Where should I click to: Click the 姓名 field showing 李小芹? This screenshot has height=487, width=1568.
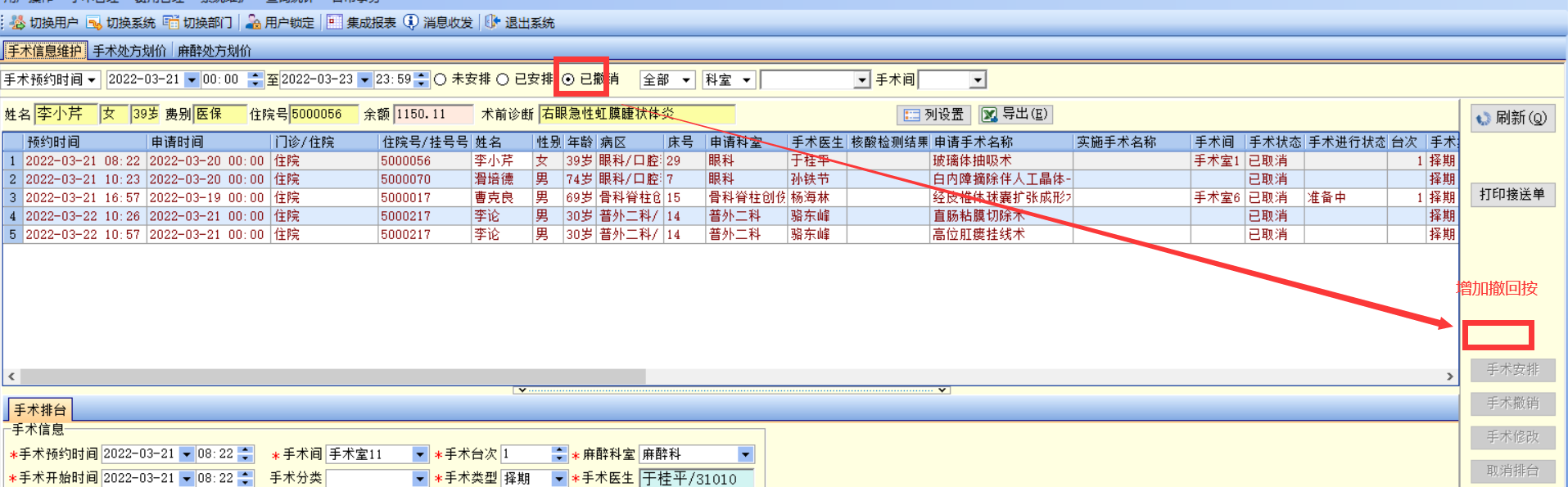(x=66, y=114)
